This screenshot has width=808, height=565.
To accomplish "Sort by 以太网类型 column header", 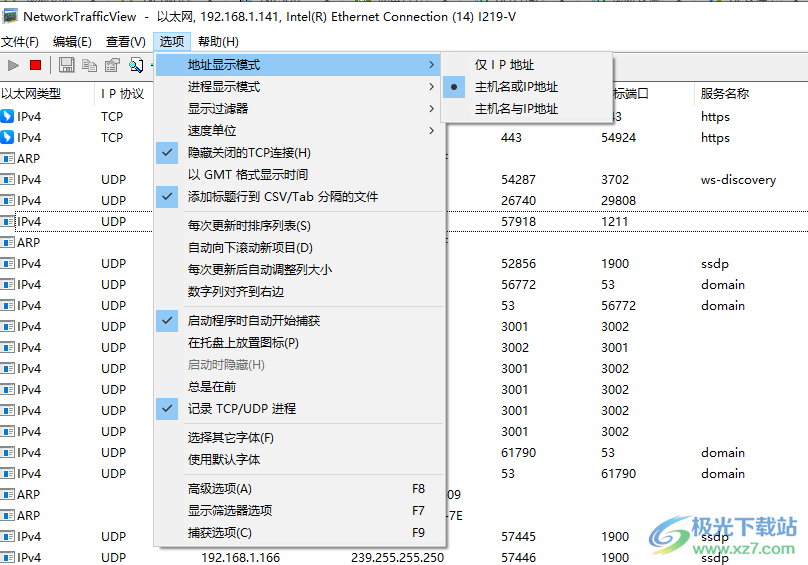I will pyautogui.click(x=47, y=93).
